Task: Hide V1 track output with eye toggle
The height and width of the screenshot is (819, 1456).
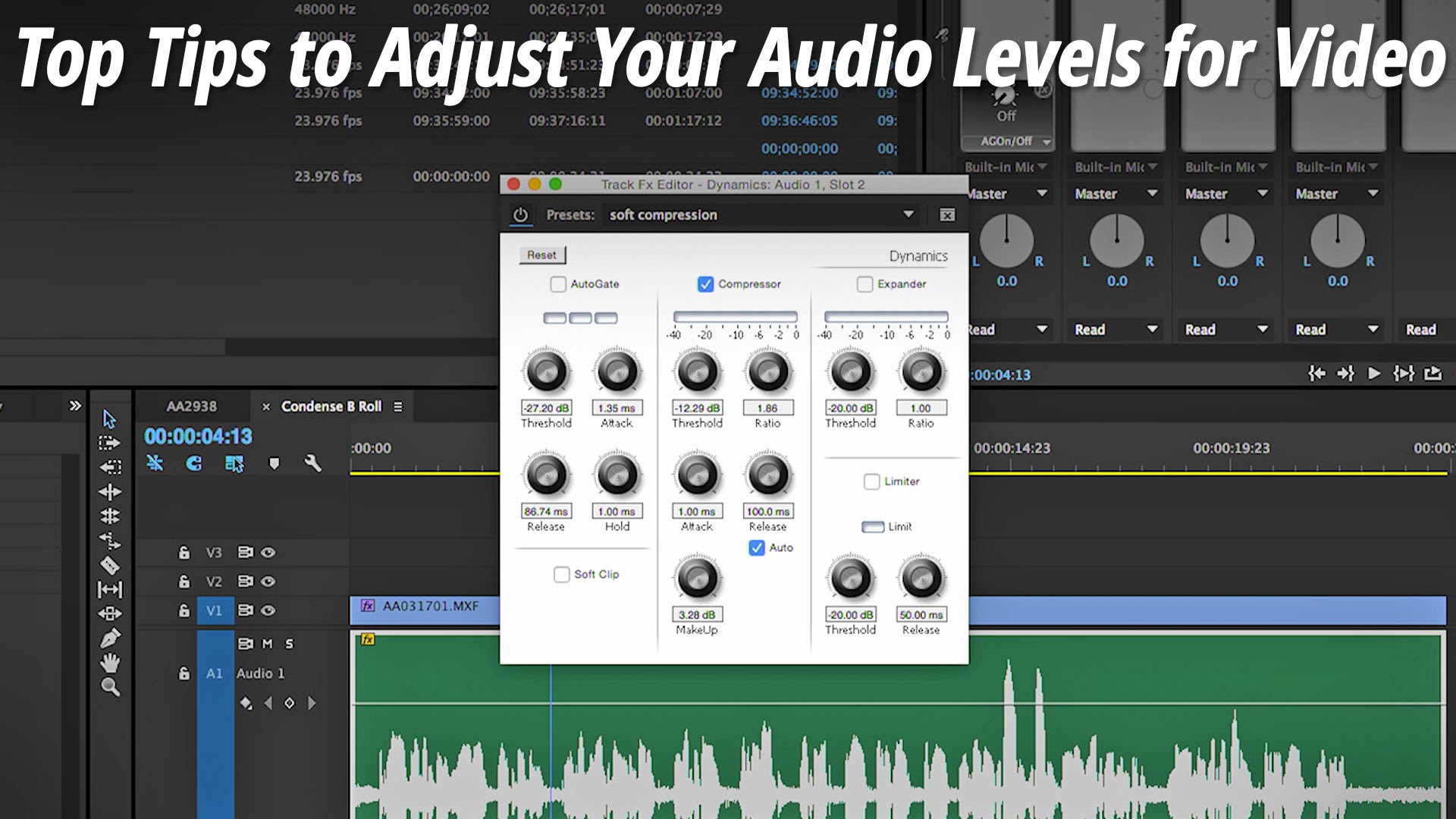Action: (268, 610)
